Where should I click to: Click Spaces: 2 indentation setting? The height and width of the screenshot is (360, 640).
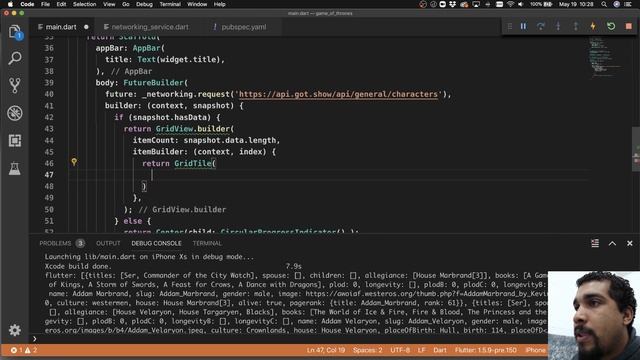(x=368, y=350)
